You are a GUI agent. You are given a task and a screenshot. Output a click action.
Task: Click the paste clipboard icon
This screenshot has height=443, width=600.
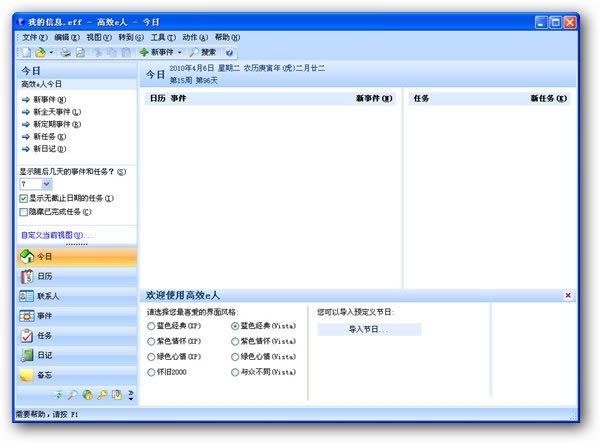pos(126,52)
